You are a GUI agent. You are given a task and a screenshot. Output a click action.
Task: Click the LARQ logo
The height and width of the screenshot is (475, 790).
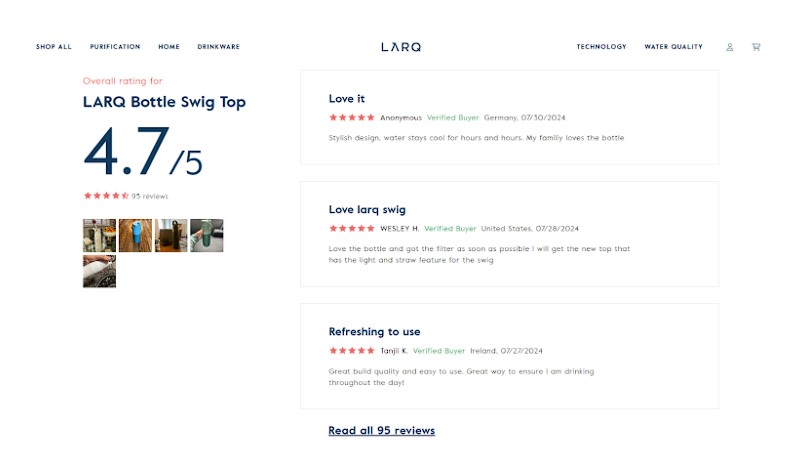click(x=401, y=47)
